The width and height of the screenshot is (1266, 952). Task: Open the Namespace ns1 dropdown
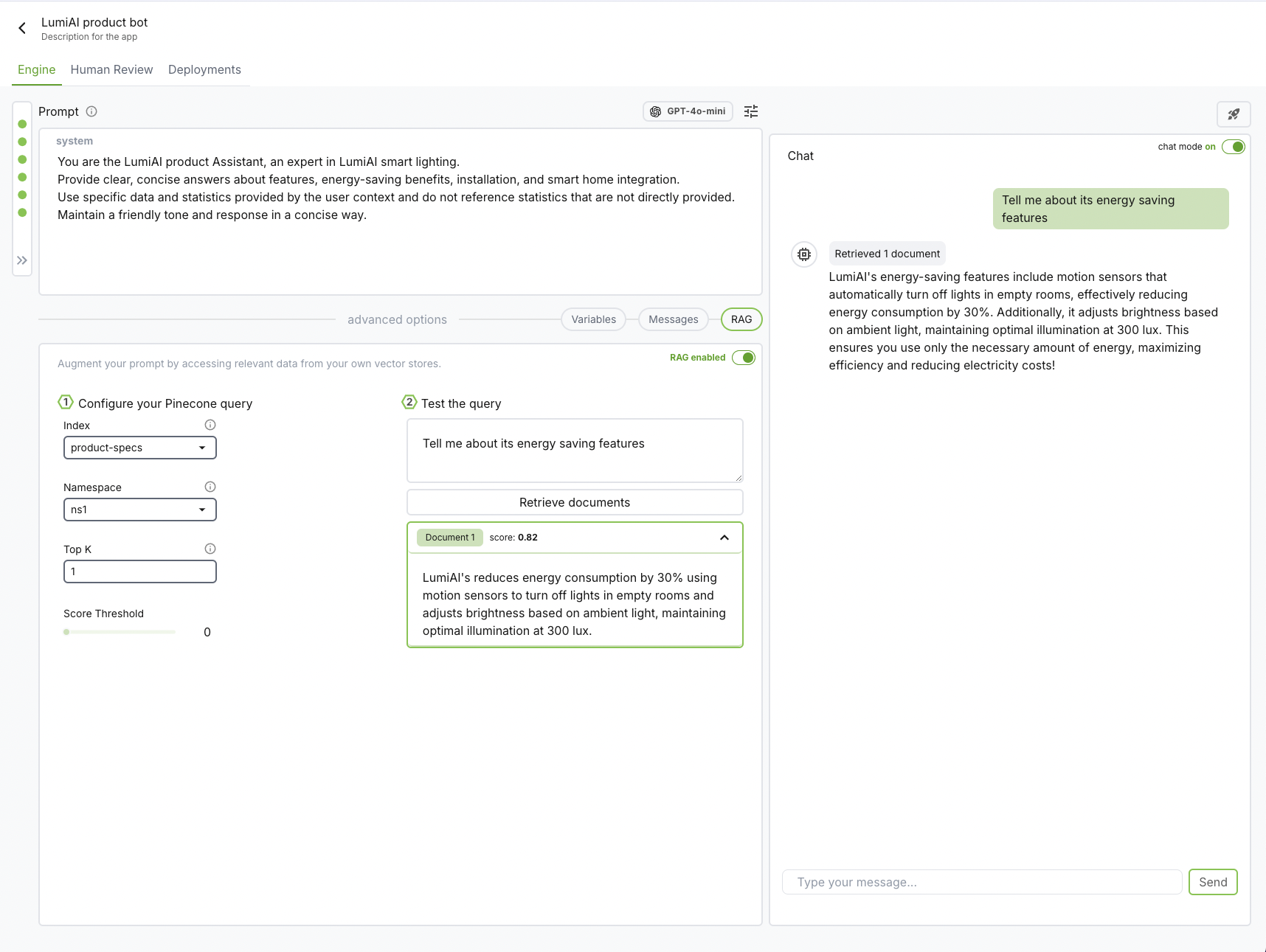point(140,510)
